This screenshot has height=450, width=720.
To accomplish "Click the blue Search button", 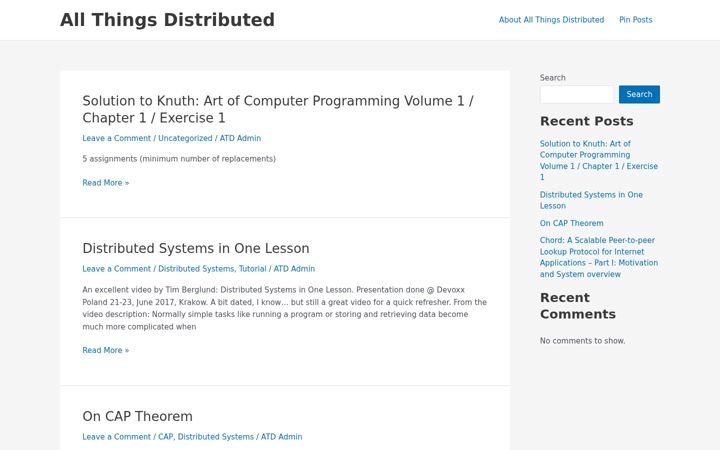I will (x=639, y=95).
